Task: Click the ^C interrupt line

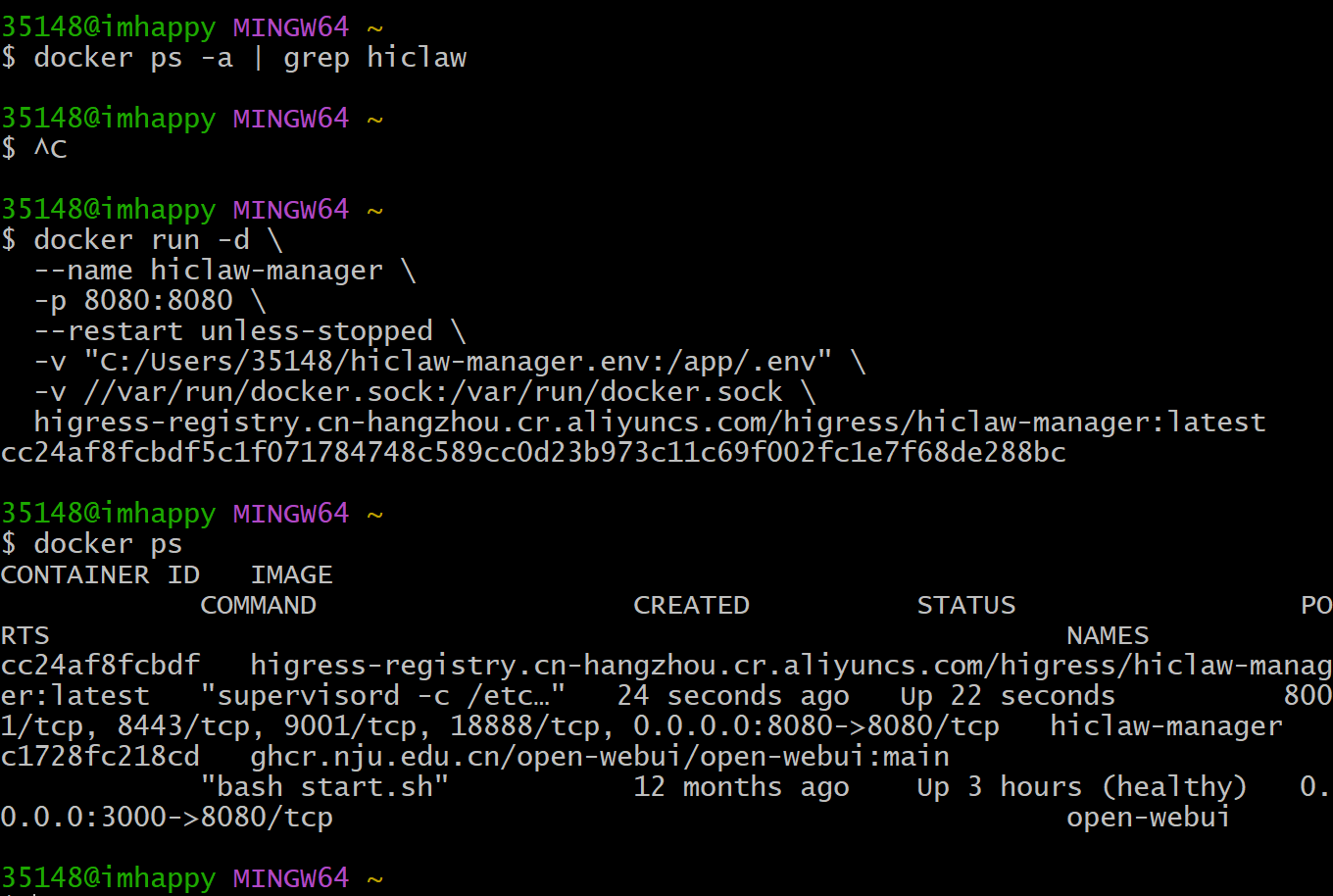Action: (x=50, y=149)
